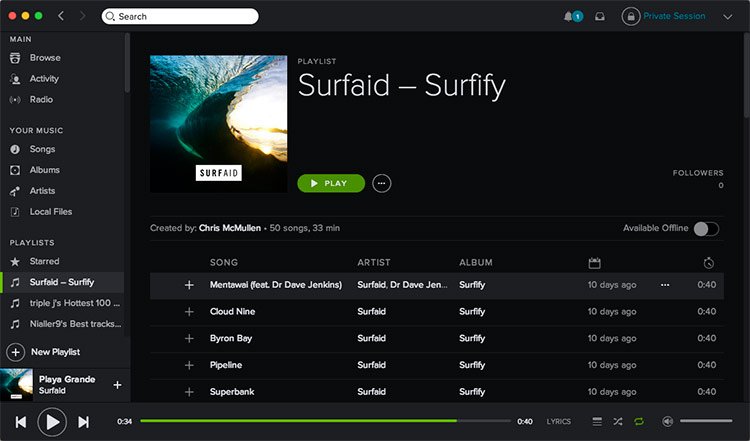The width and height of the screenshot is (750, 441).
Task: Expand the account dropdown chevron
Action: [x=728, y=17]
